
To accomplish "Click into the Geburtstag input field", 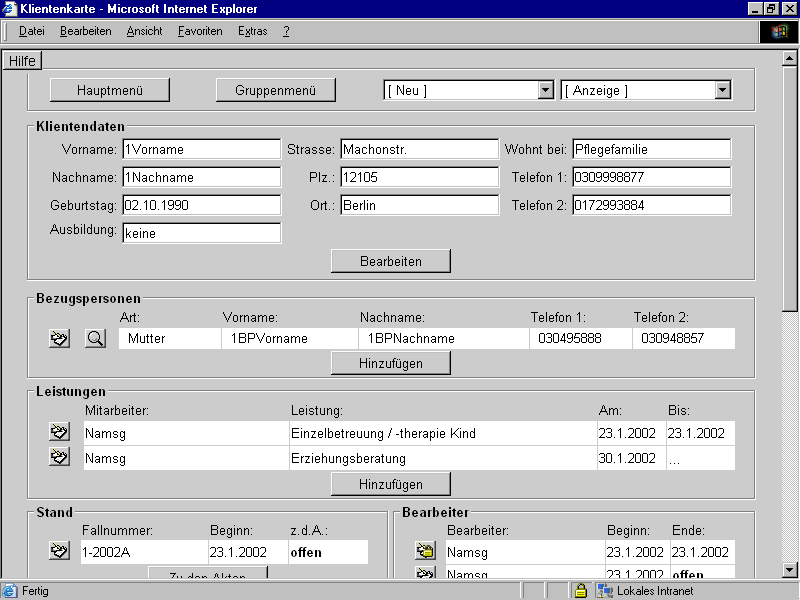I will click(x=201, y=205).
